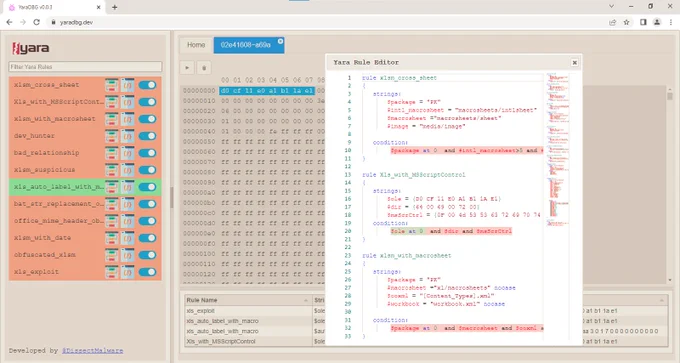This screenshot has height=363, width=680.
Task: Toggle the xlsm_cross_sheet rule switch
Action: 147,85
